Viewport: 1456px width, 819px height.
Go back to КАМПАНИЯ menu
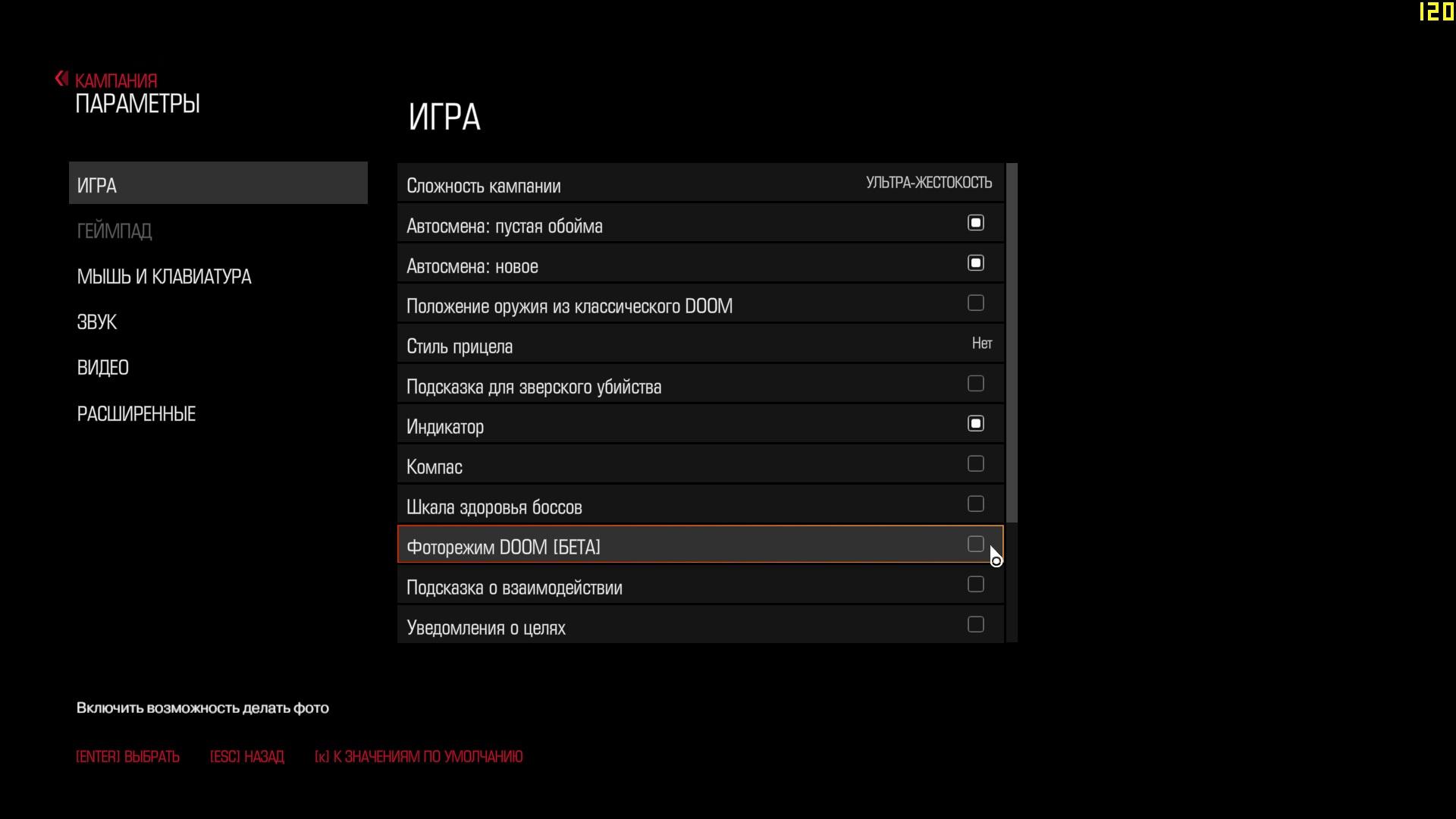[116, 80]
